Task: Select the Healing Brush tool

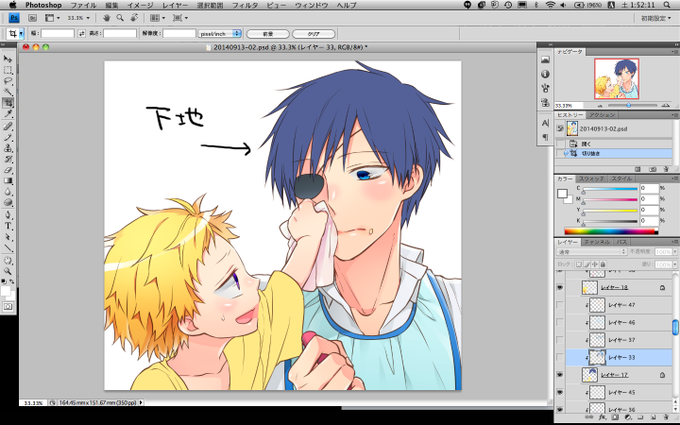Action: 8,127
